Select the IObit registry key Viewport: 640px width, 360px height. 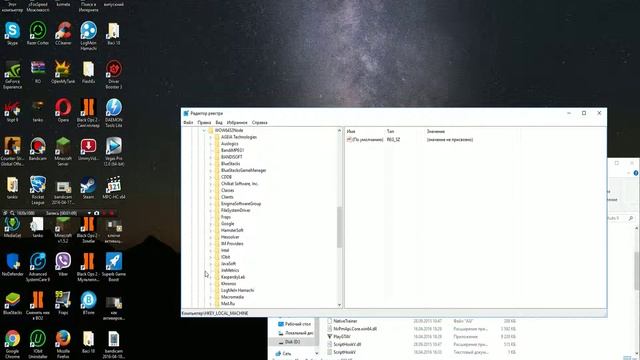pos(225,257)
